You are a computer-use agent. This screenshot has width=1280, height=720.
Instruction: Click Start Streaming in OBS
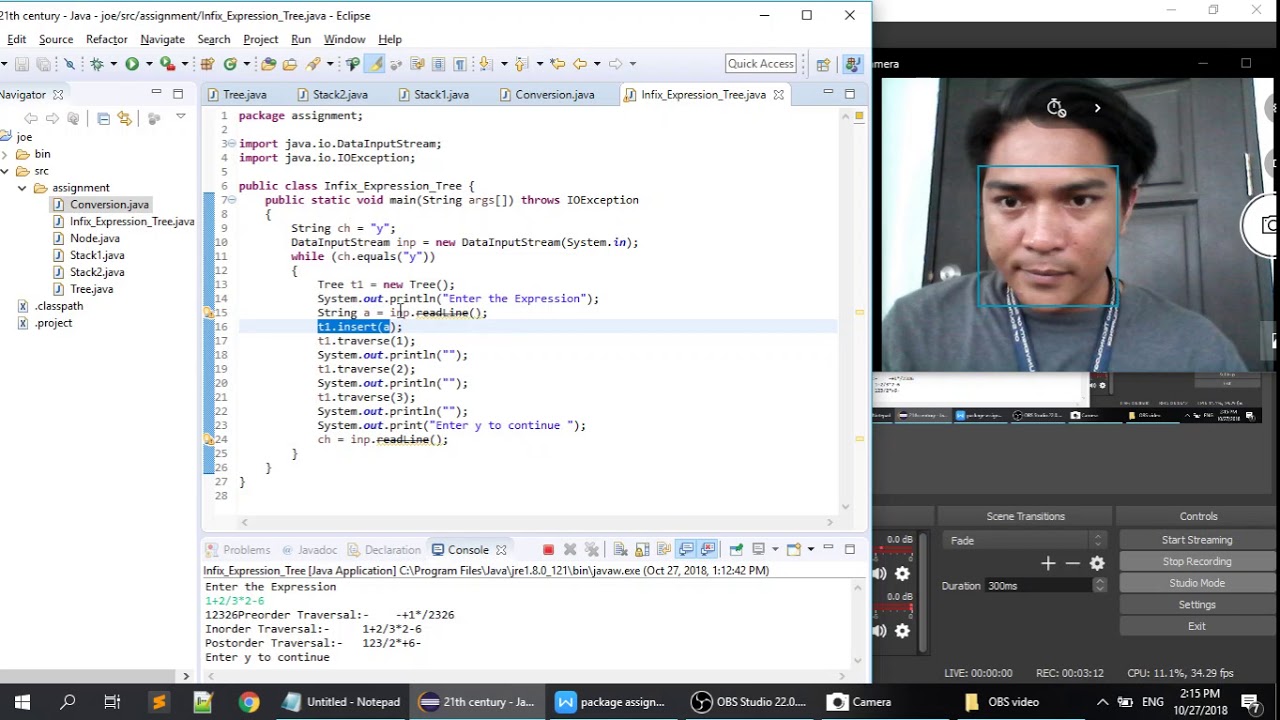[x=1197, y=540]
